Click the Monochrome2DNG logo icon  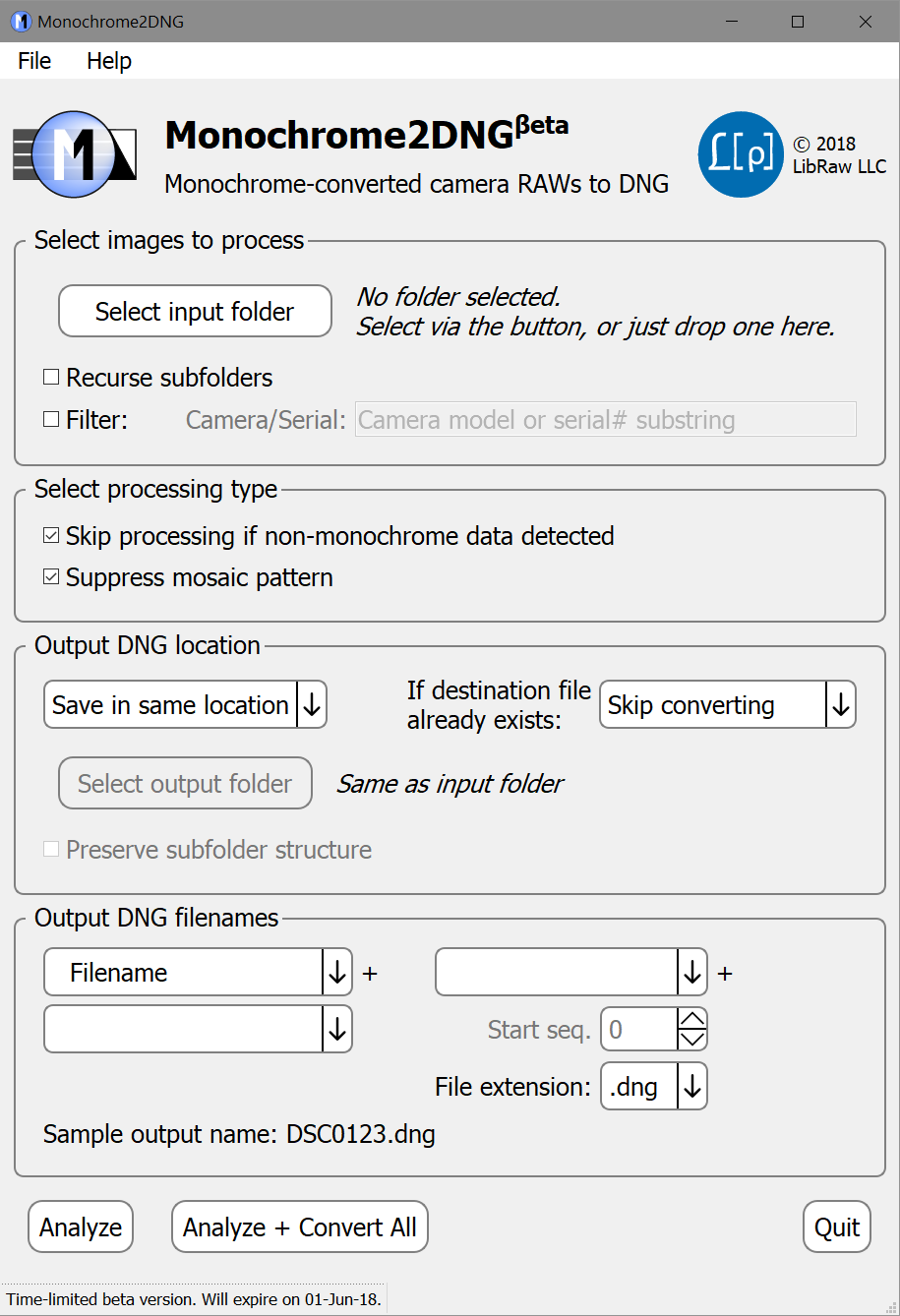tap(74, 155)
